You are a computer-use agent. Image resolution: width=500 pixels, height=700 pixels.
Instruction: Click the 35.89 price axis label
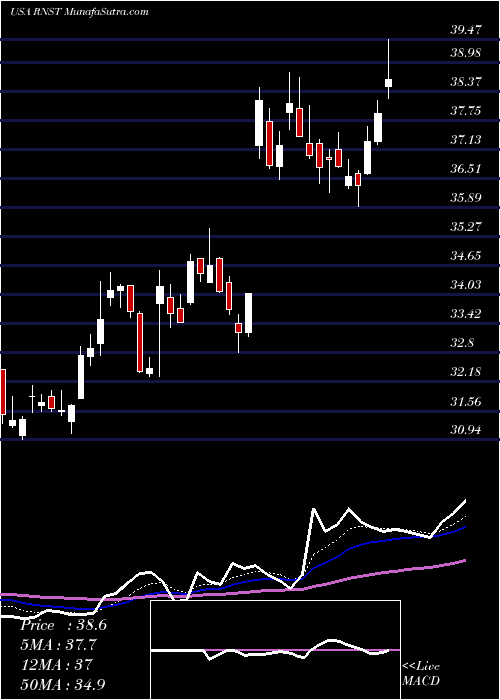(466, 198)
